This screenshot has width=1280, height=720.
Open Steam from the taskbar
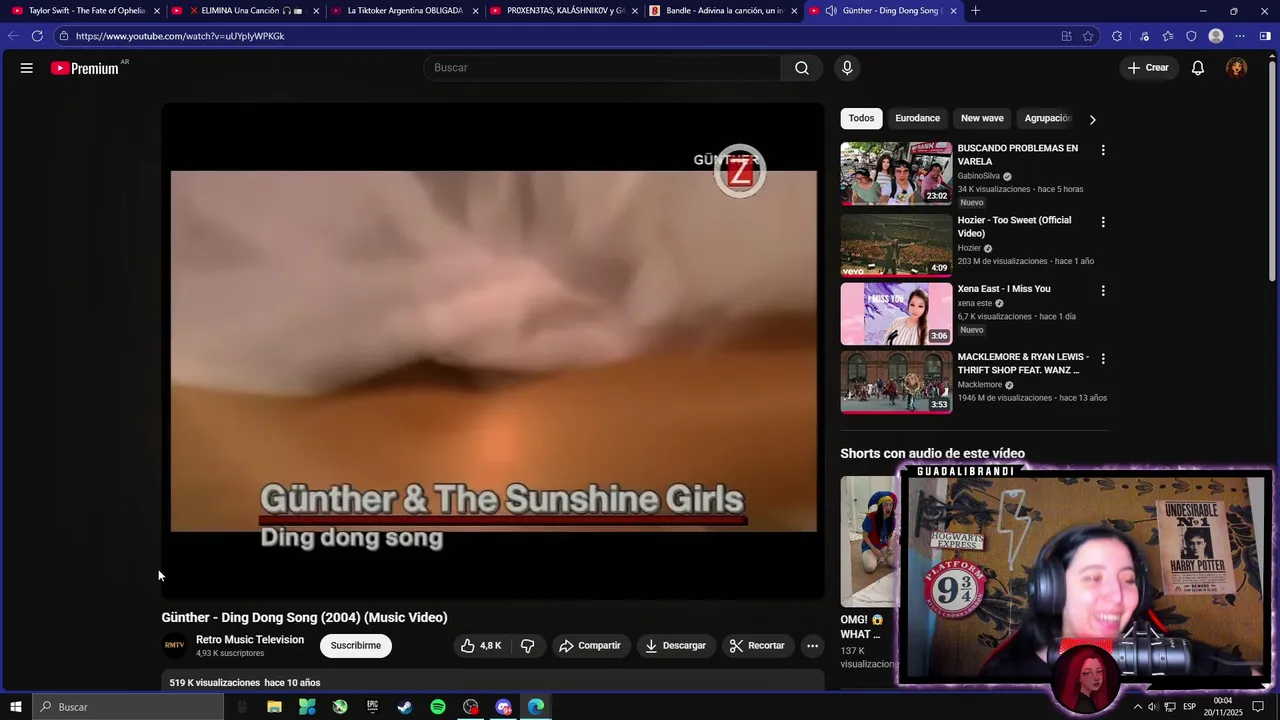pyautogui.click(x=405, y=707)
